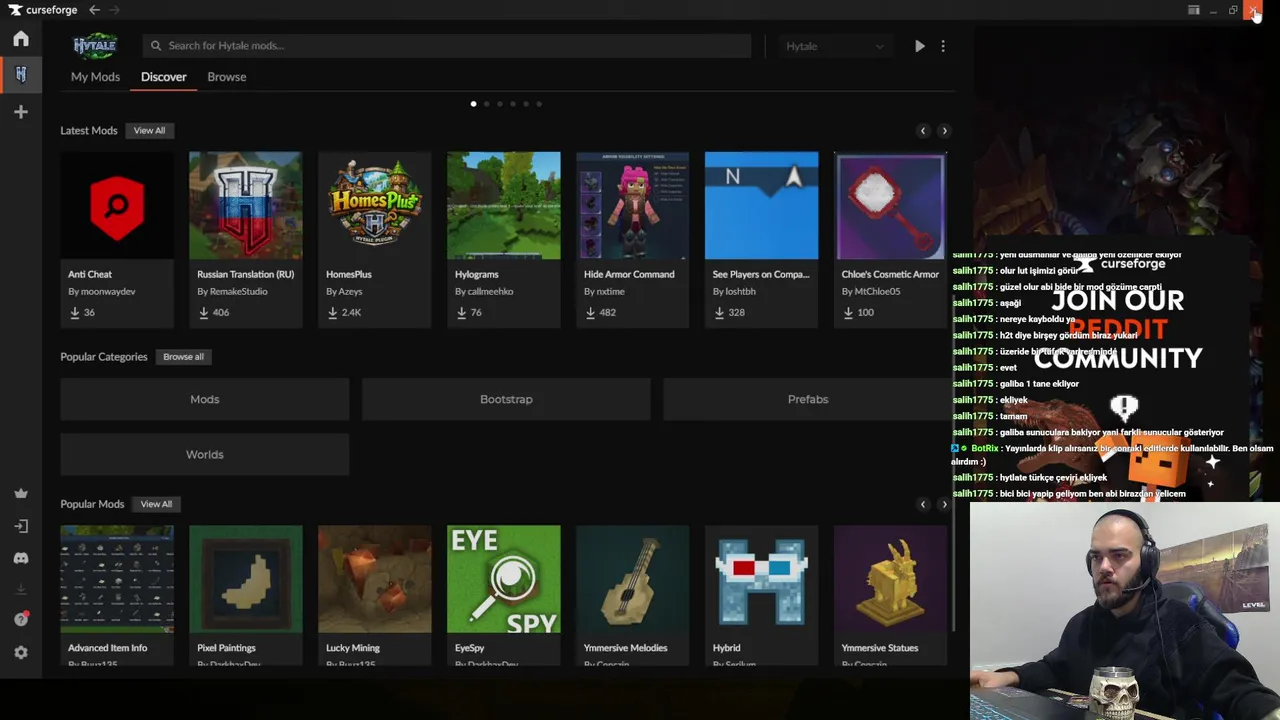The image size is (1280, 720).
Task: Click previous arrow for Popular Mods
Action: point(923,504)
